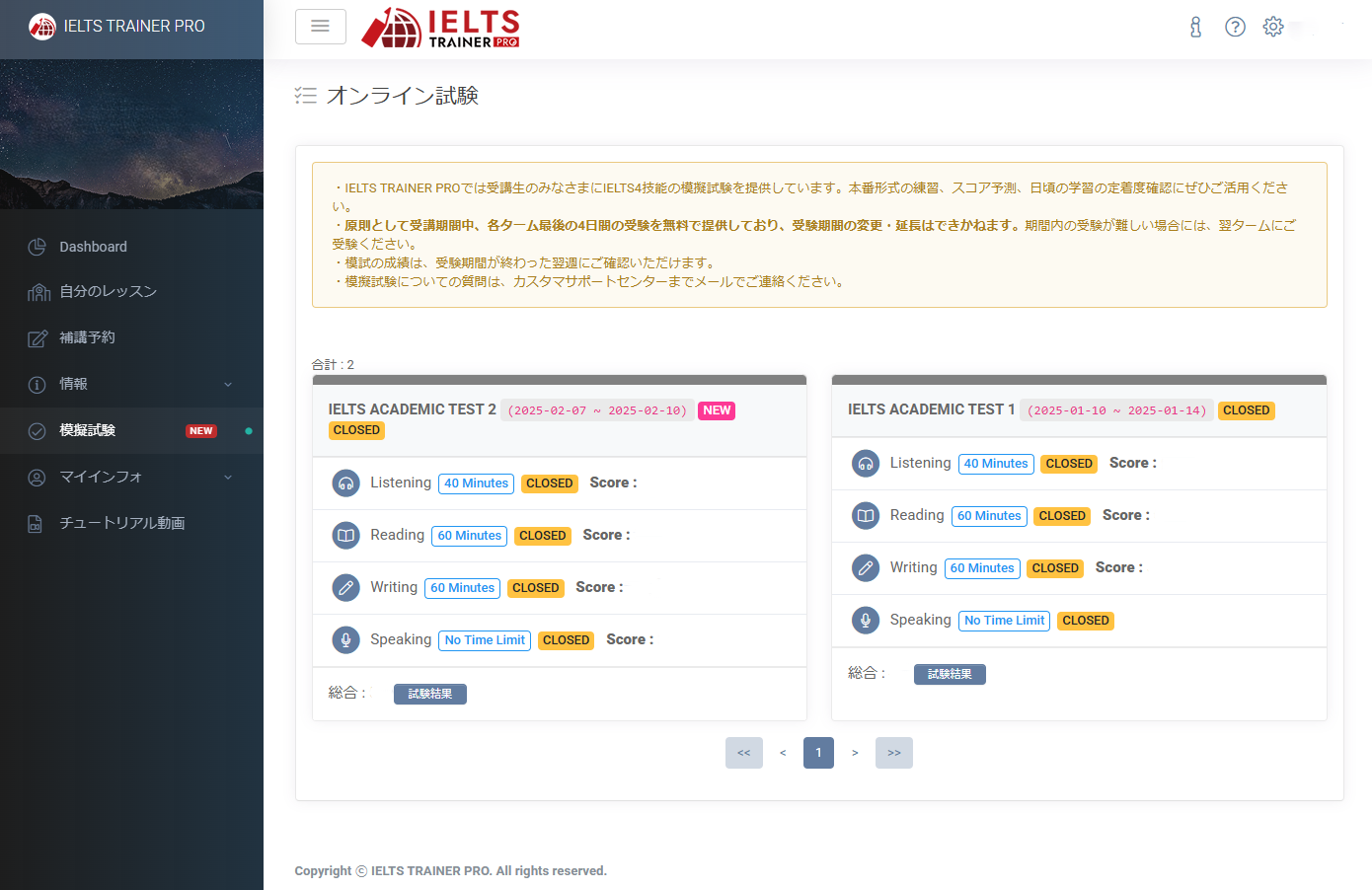1372x890 pixels.
Task: Click Test 1 Speaking No Time Limit tag
Action: coord(1004,621)
